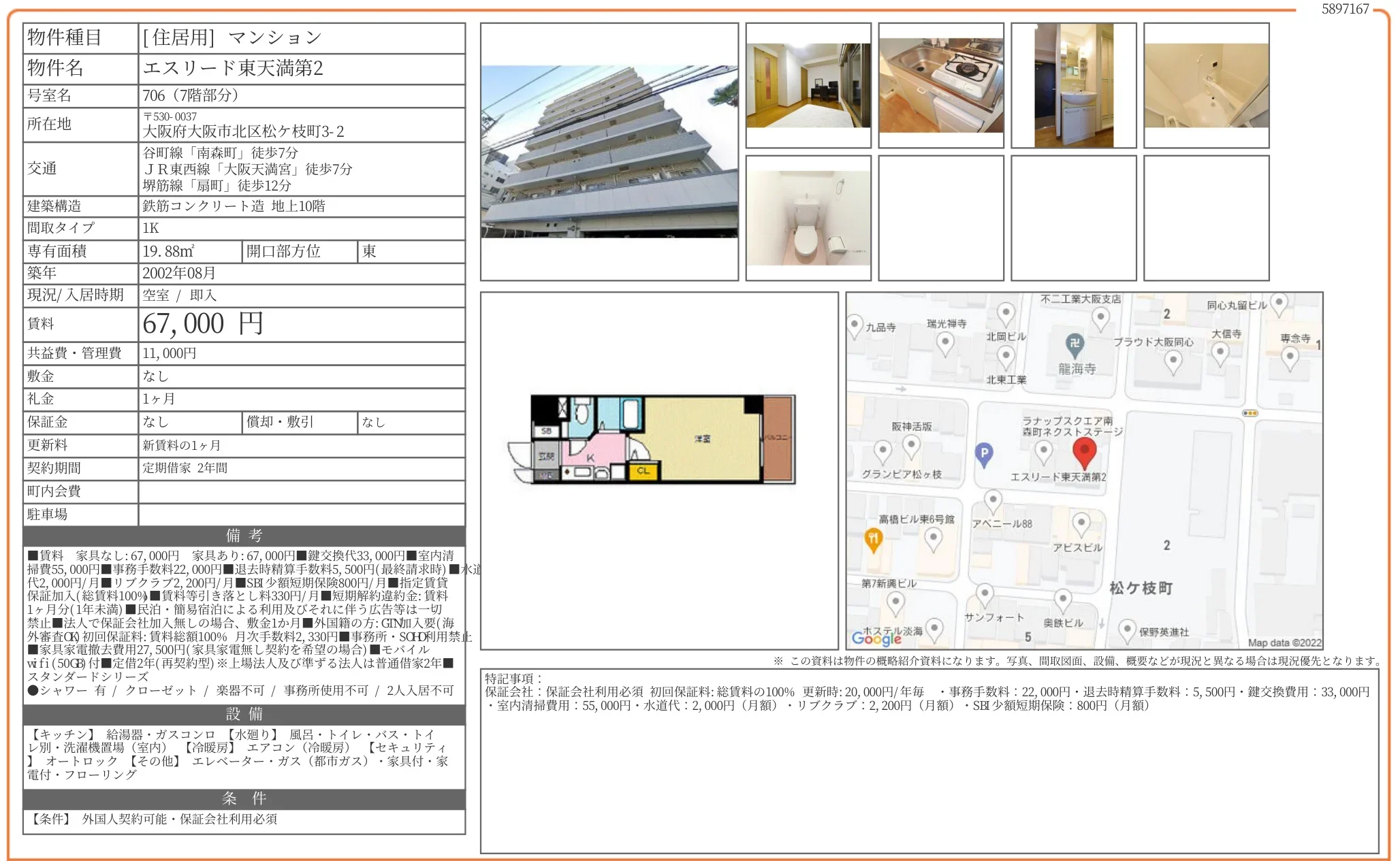Open the washbasin vanity photo
This screenshot has width=1400, height=861.
[1073, 86]
